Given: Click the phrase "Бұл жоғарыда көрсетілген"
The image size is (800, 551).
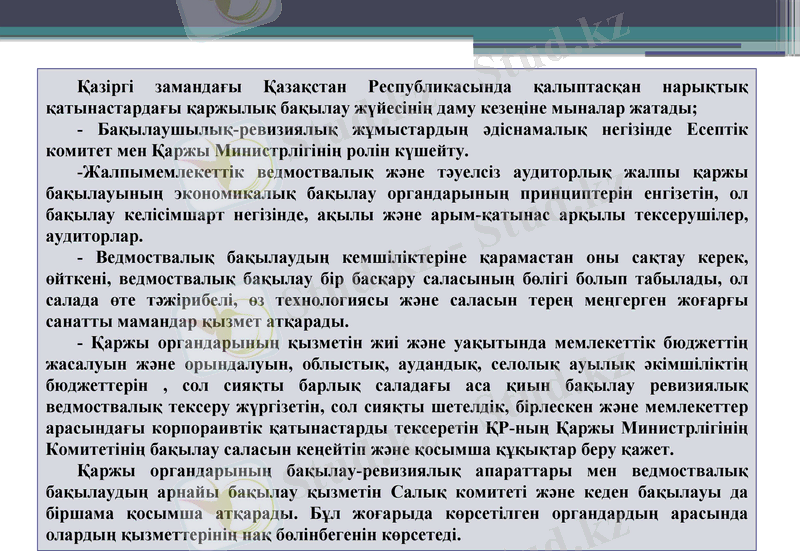Looking at the screenshot, I should click(x=426, y=514).
